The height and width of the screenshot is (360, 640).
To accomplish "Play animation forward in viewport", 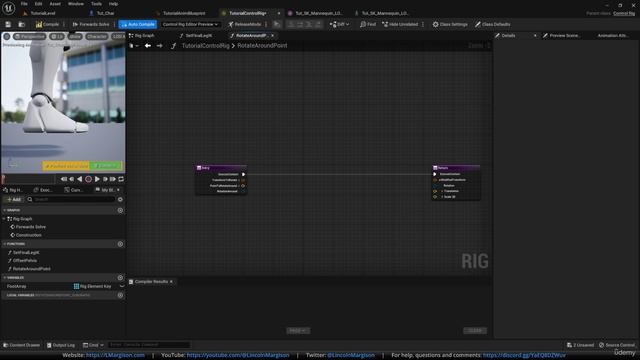I will click(x=97, y=179).
